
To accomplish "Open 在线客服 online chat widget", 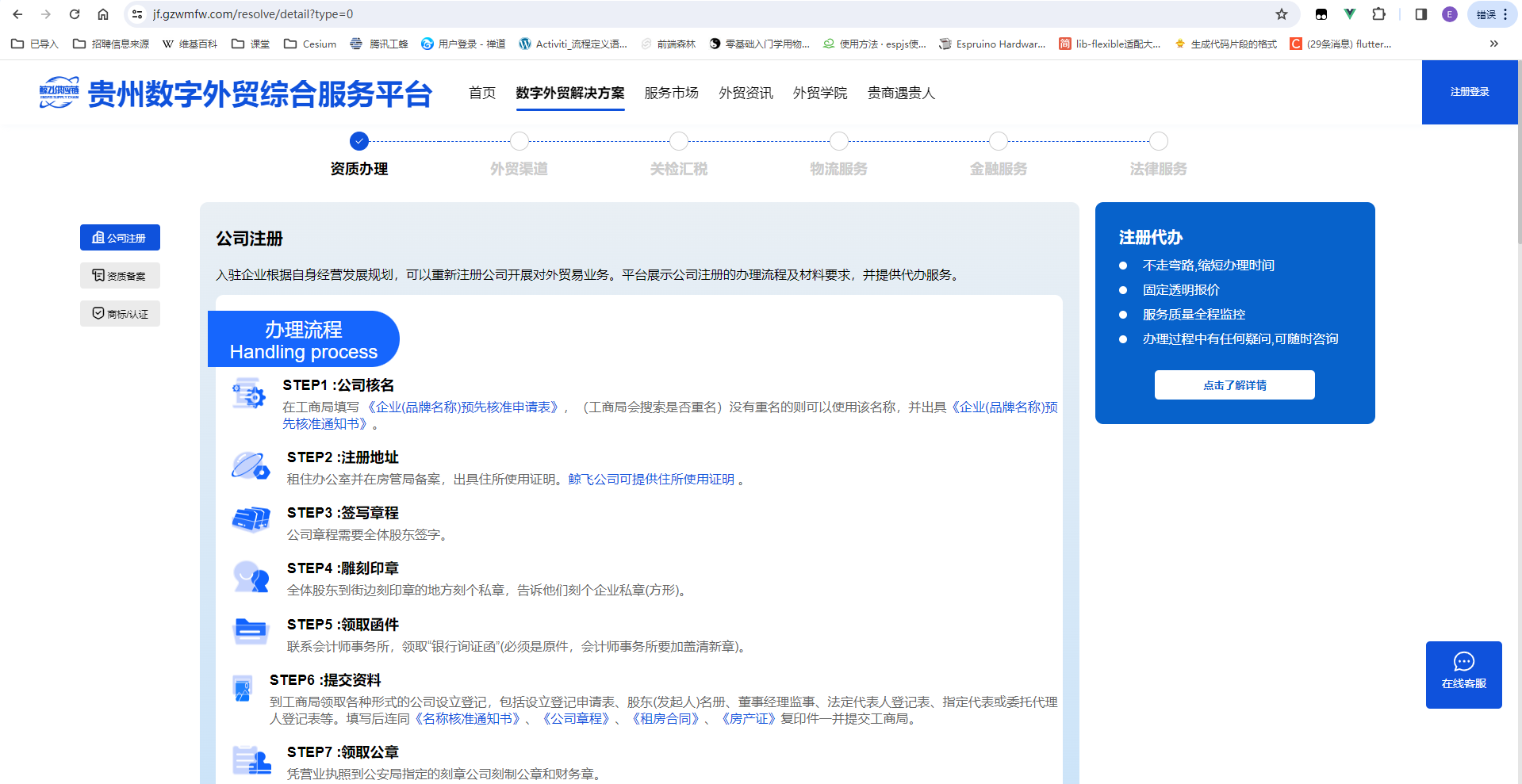I will pos(1463,675).
